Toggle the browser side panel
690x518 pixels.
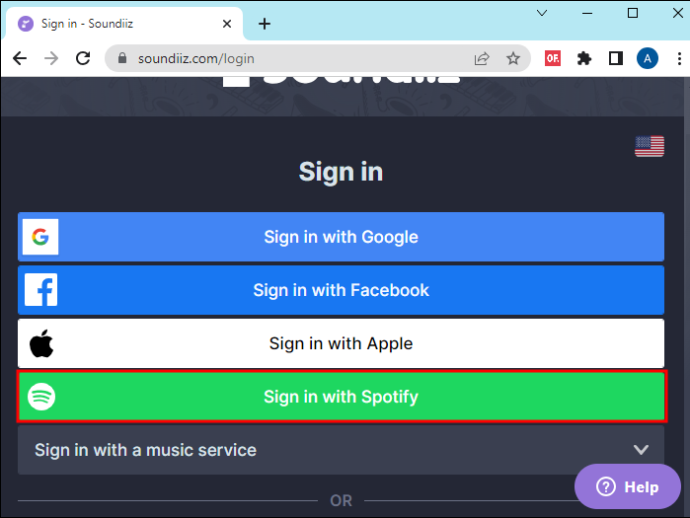(616, 59)
